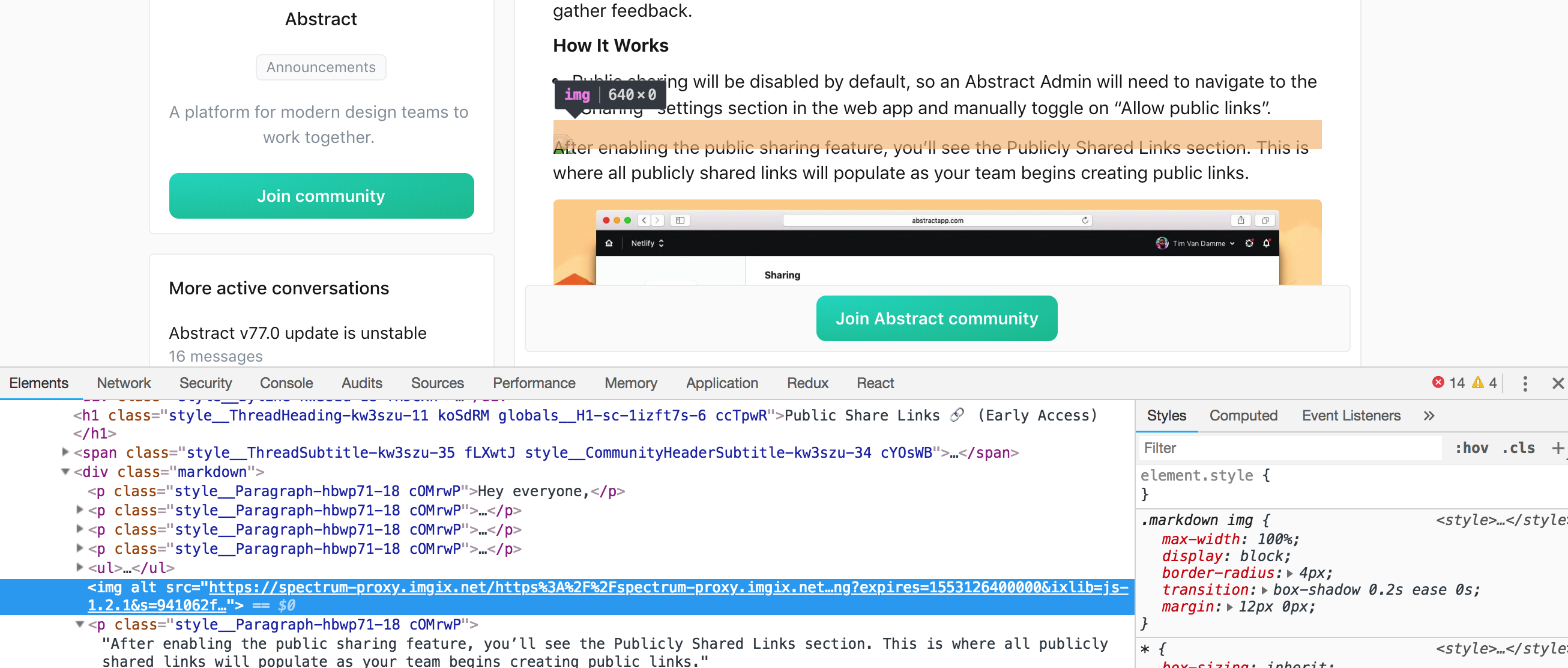Select the h1 ThreadHeading element row

584,424
